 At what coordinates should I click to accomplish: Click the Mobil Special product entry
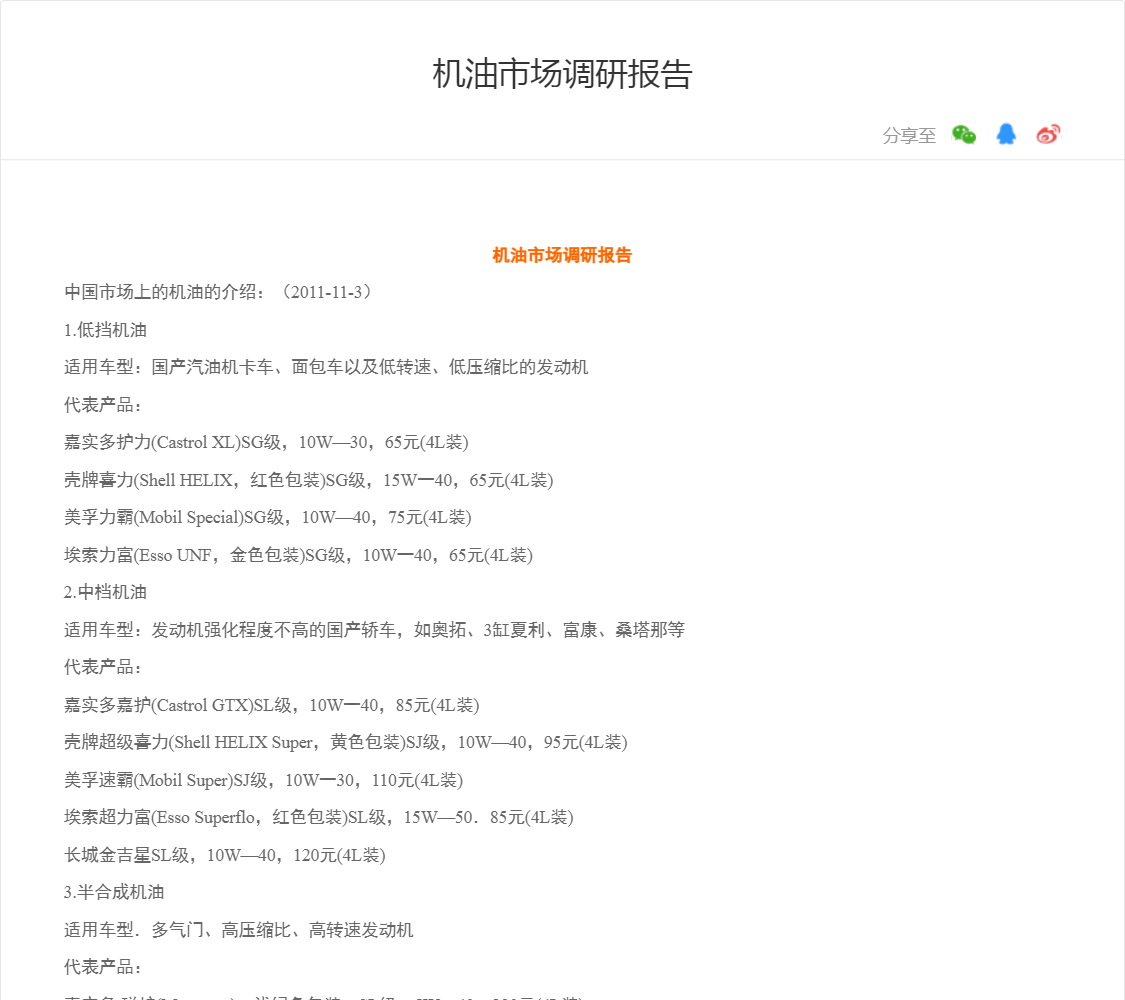tap(267, 517)
